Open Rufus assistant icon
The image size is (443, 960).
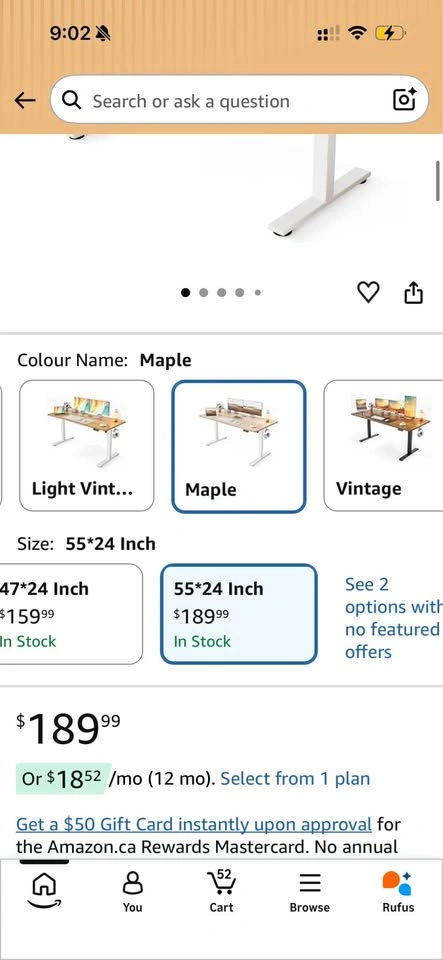pos(398,891)
